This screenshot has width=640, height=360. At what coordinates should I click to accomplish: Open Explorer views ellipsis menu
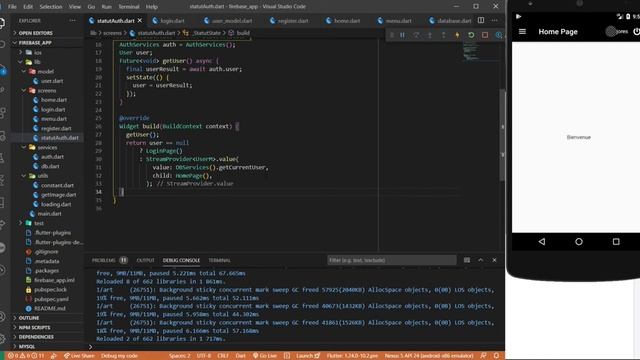point(73,20)
